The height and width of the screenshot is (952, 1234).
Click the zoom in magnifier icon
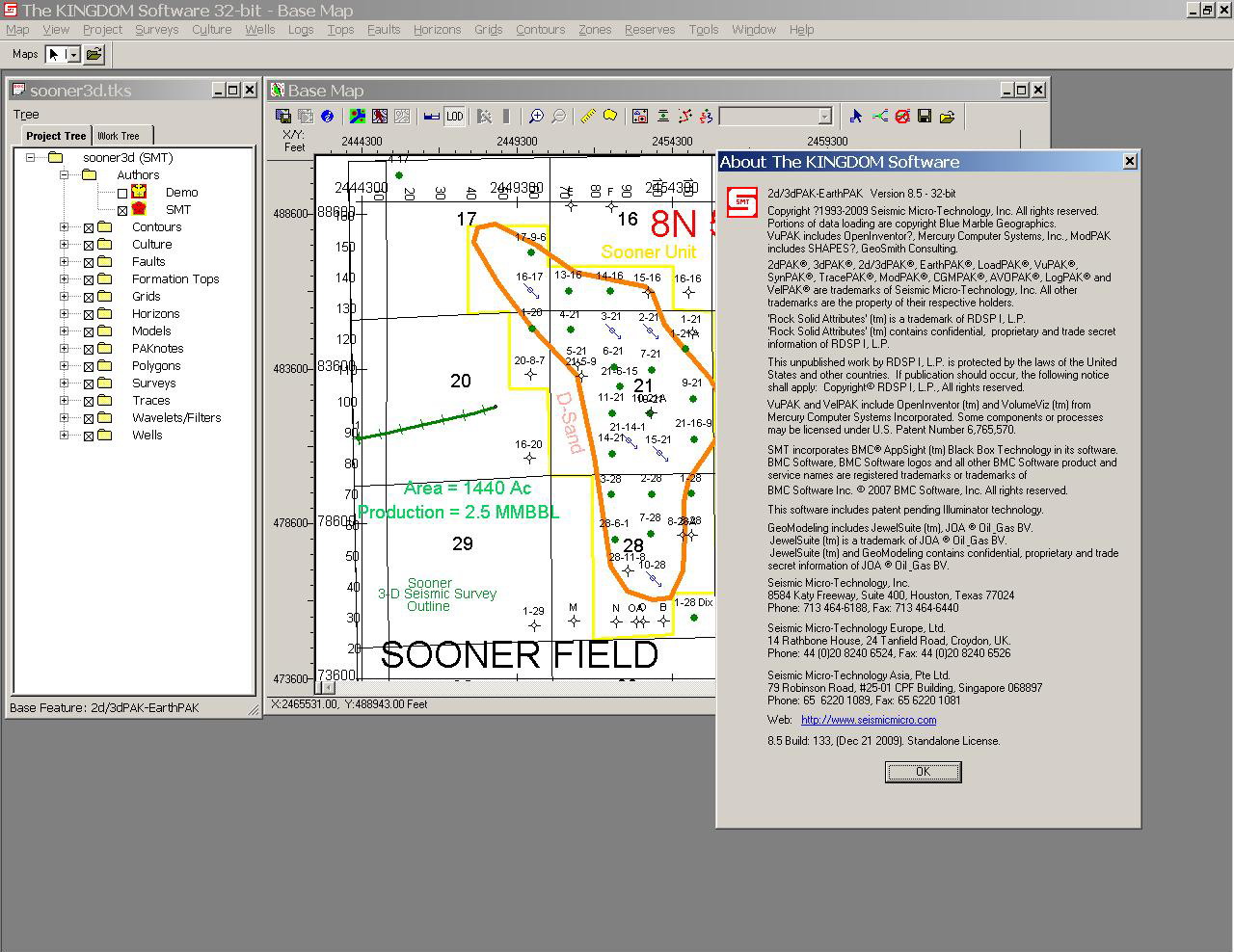pos(536,117)
